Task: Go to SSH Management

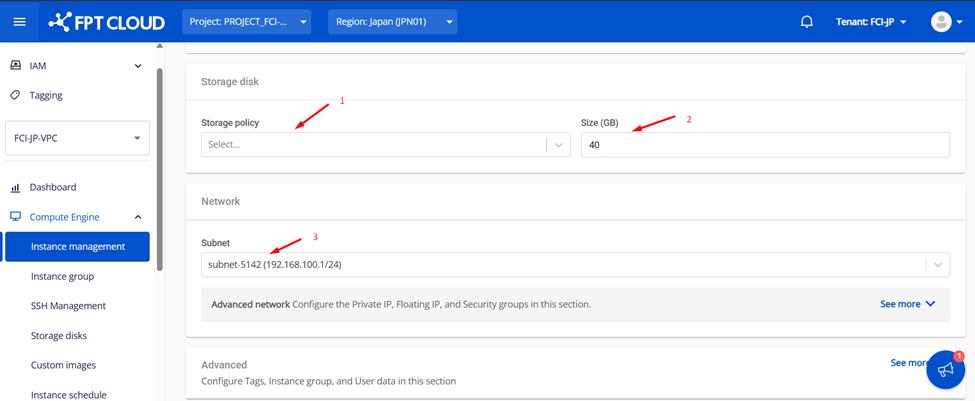Action: click(x=68, y=306)
